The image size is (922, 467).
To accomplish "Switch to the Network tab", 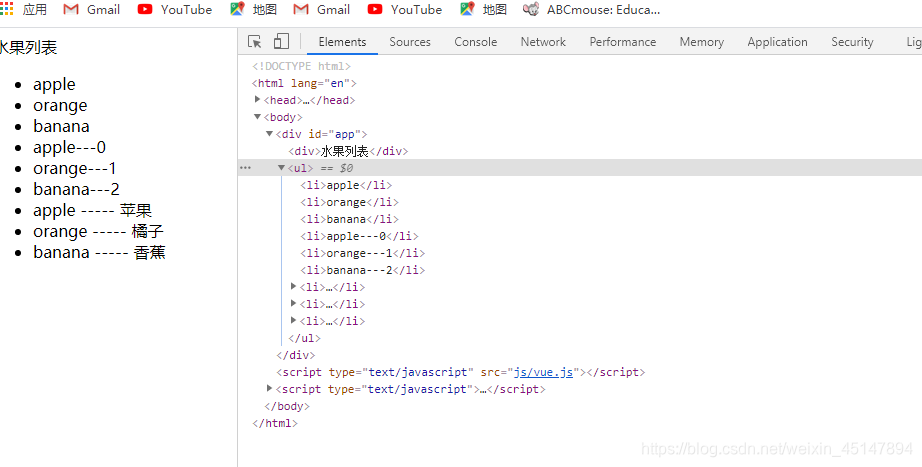I will point(543,42).
